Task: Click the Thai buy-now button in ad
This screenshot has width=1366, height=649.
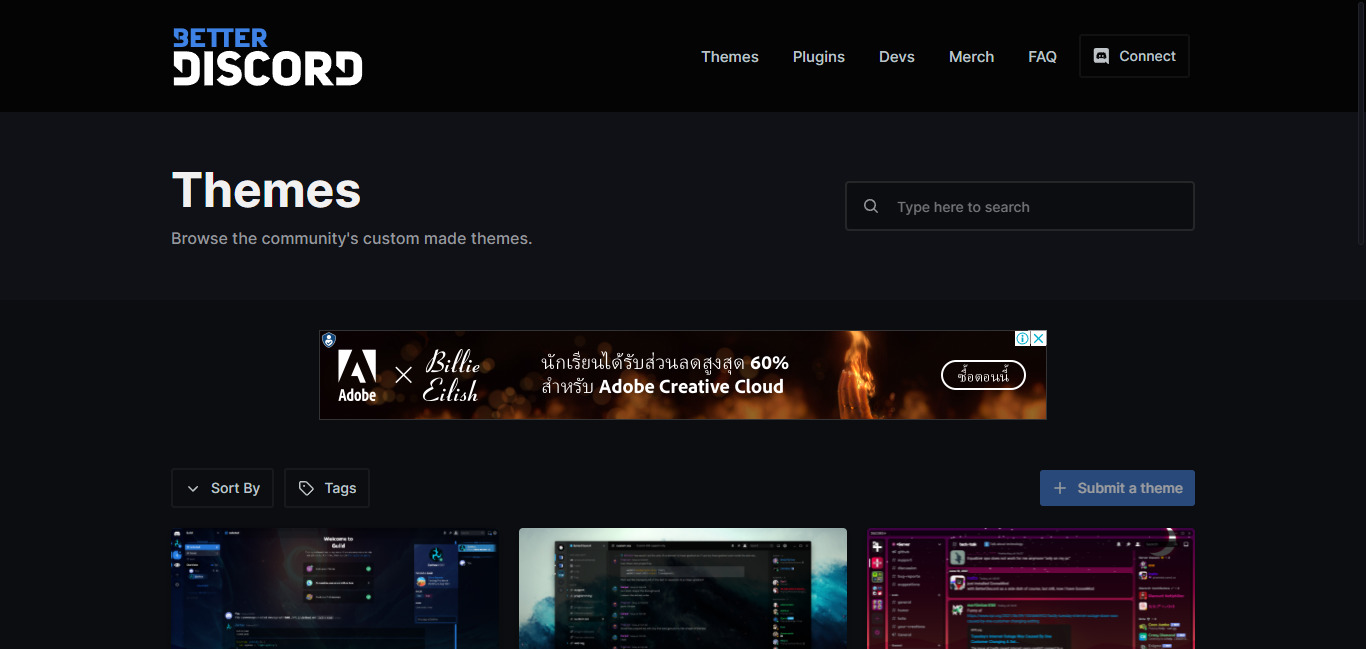Action: [983, 375]
